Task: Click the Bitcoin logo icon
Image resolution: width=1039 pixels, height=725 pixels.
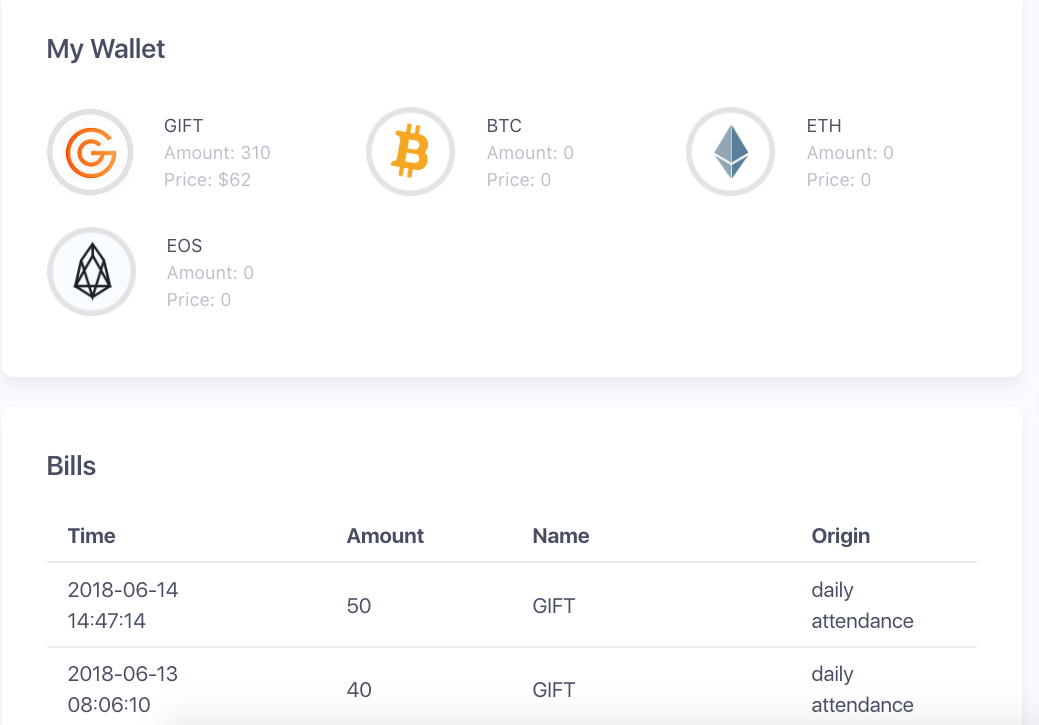Action: (410, 152)
